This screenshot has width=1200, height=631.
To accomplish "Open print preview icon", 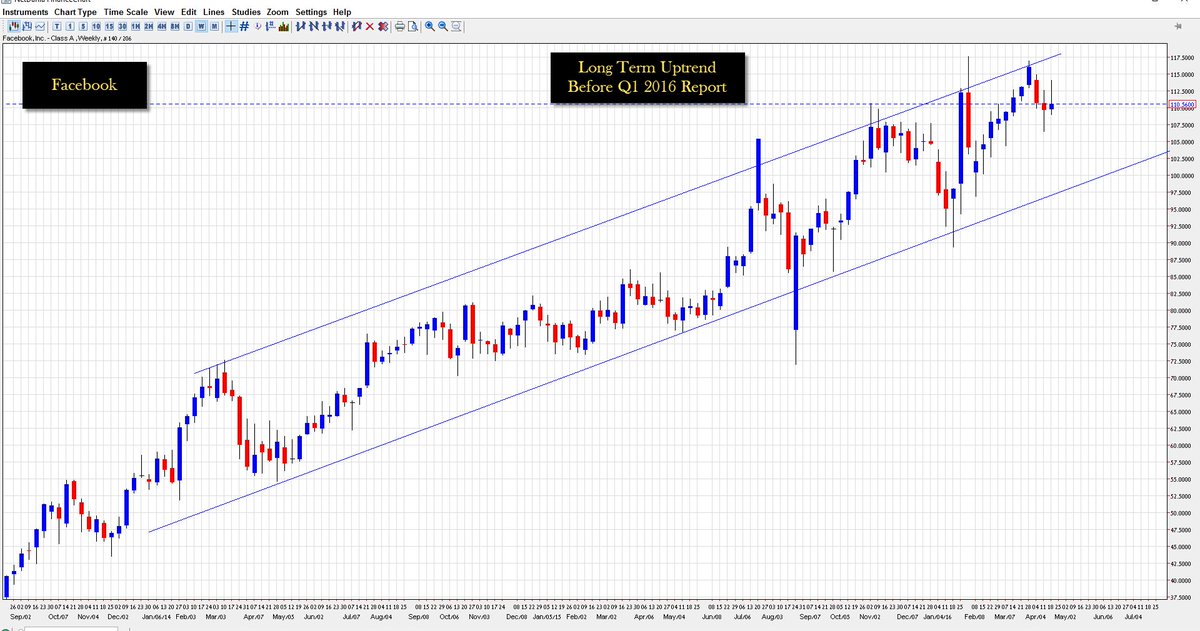I will (x=413, y=26).
